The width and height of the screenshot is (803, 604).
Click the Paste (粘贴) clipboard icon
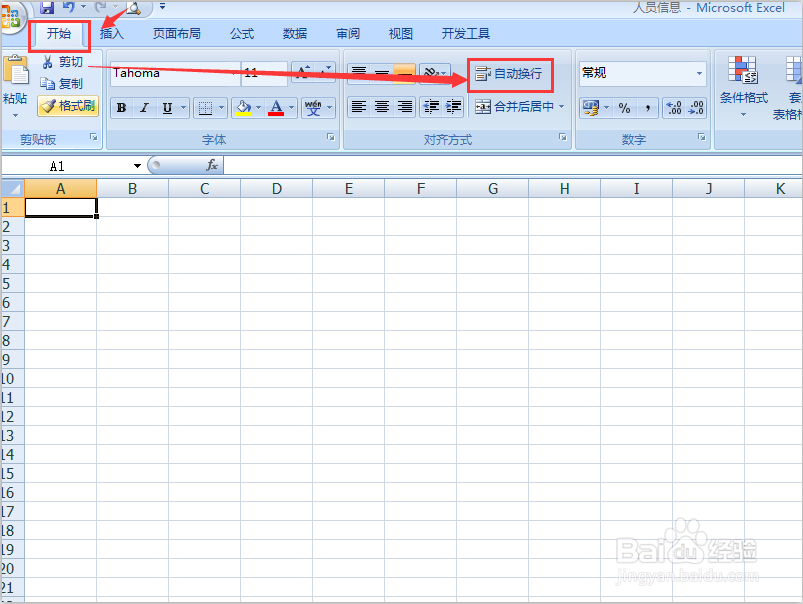click(x=15, y=70)
